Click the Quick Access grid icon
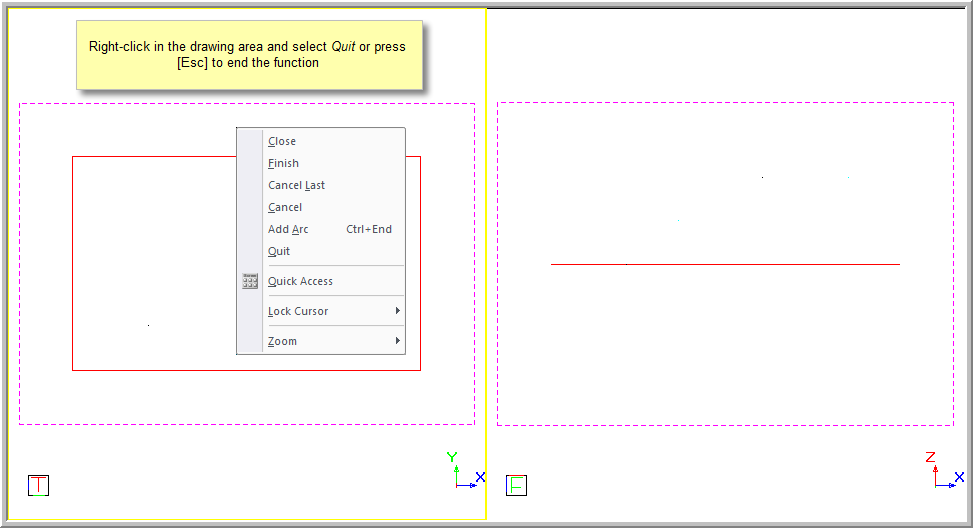The image size is (973, 528). [250, 282]
